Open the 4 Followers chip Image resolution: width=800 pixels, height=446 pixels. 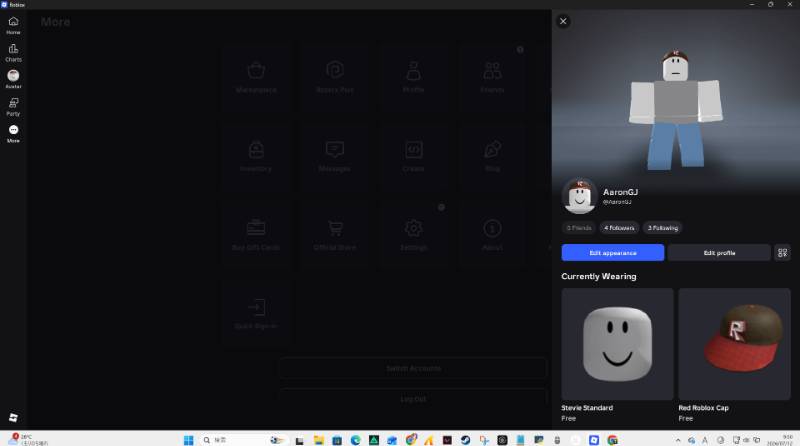tap(619, 228)
